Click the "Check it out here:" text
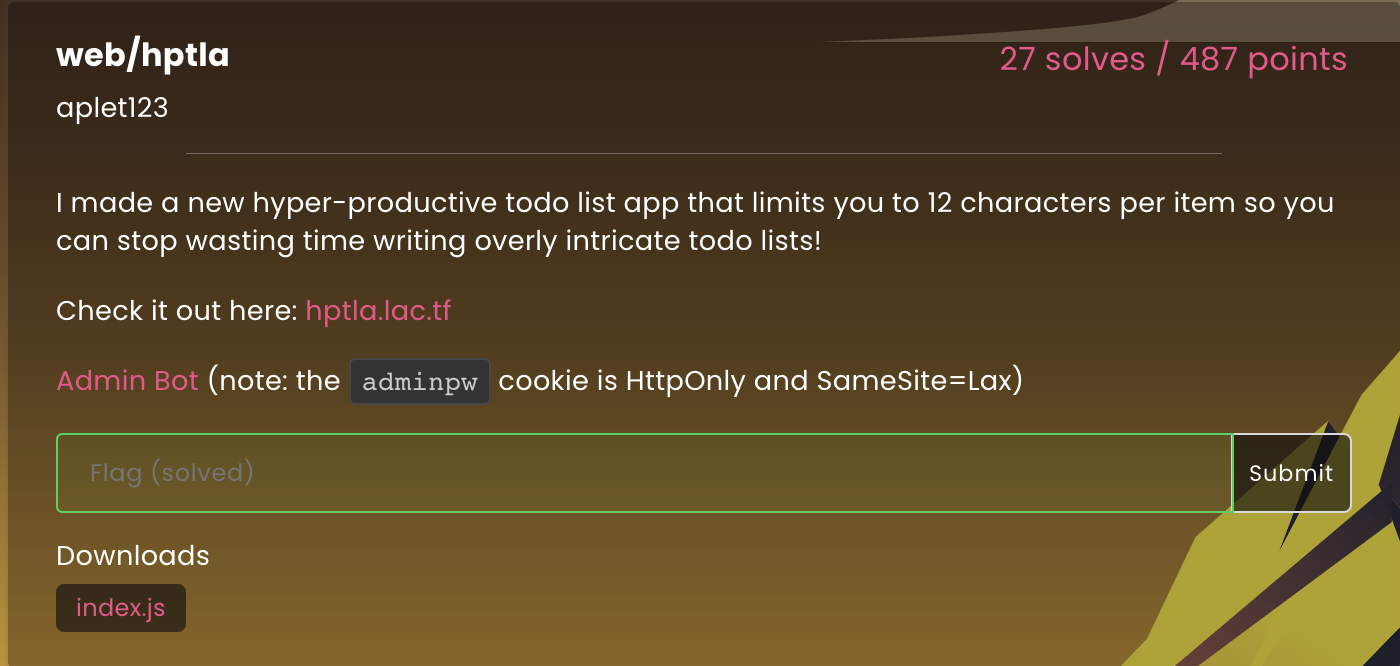1400x666 pixels. click(177, 311)
